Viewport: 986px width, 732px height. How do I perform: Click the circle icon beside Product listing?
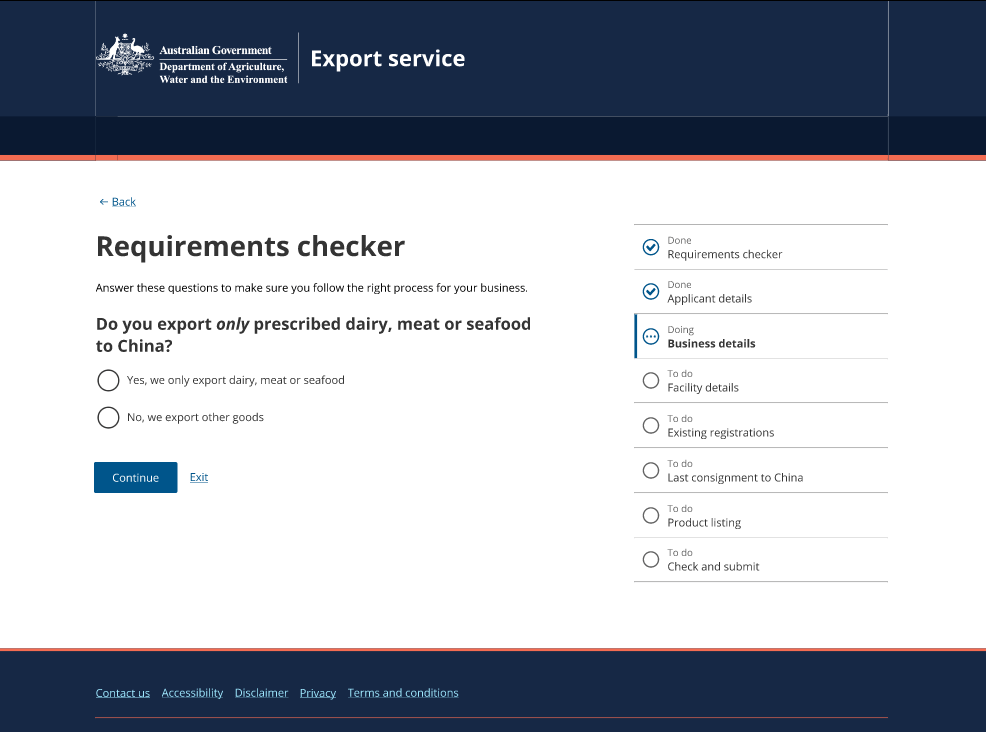[651, 515]
